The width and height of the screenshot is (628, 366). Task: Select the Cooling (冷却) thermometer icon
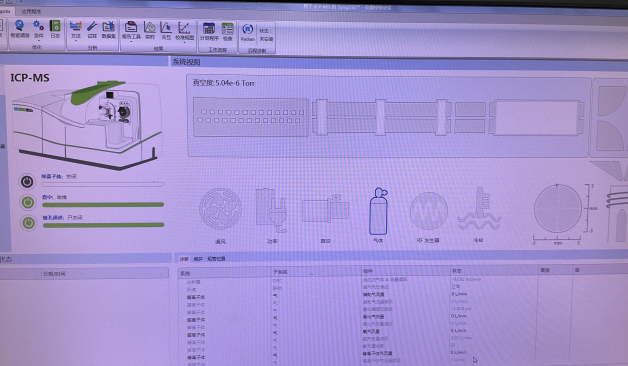pyautogui.click(x=479, y=209)
